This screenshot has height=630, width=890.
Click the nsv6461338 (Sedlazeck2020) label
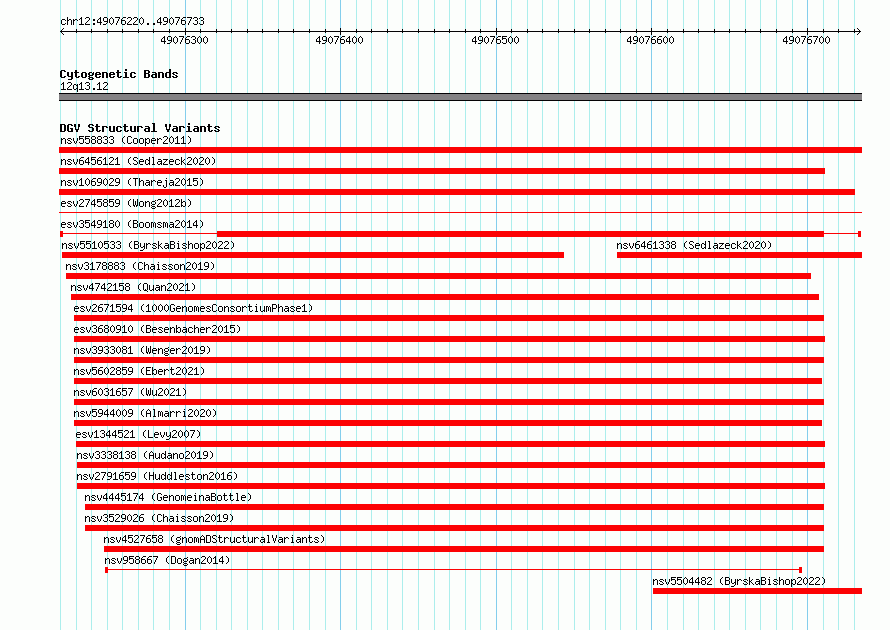pos(694,245)
